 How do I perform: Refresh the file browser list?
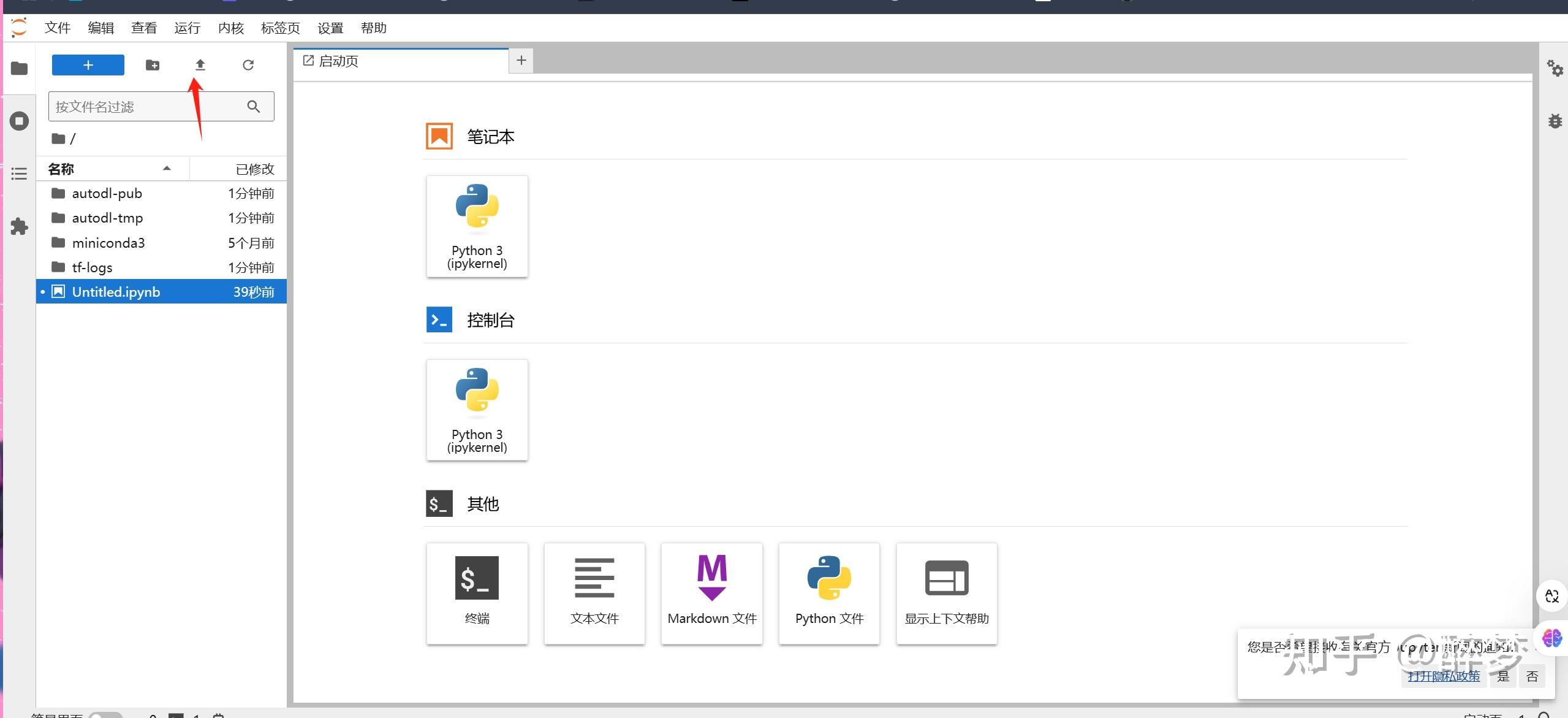tap(248, 65)
